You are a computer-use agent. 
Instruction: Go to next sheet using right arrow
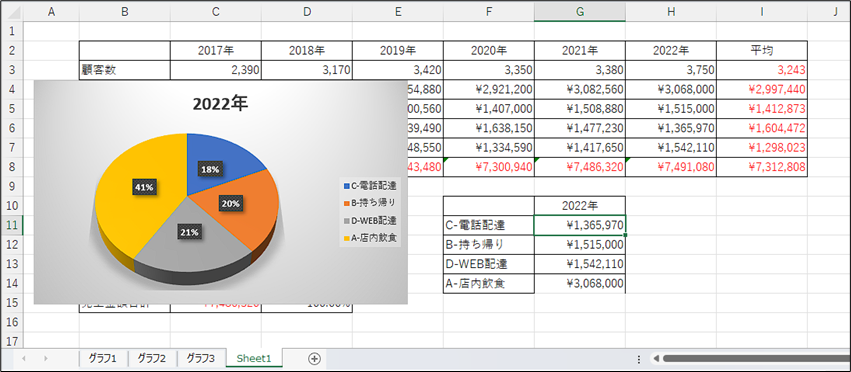click(46, 358)
